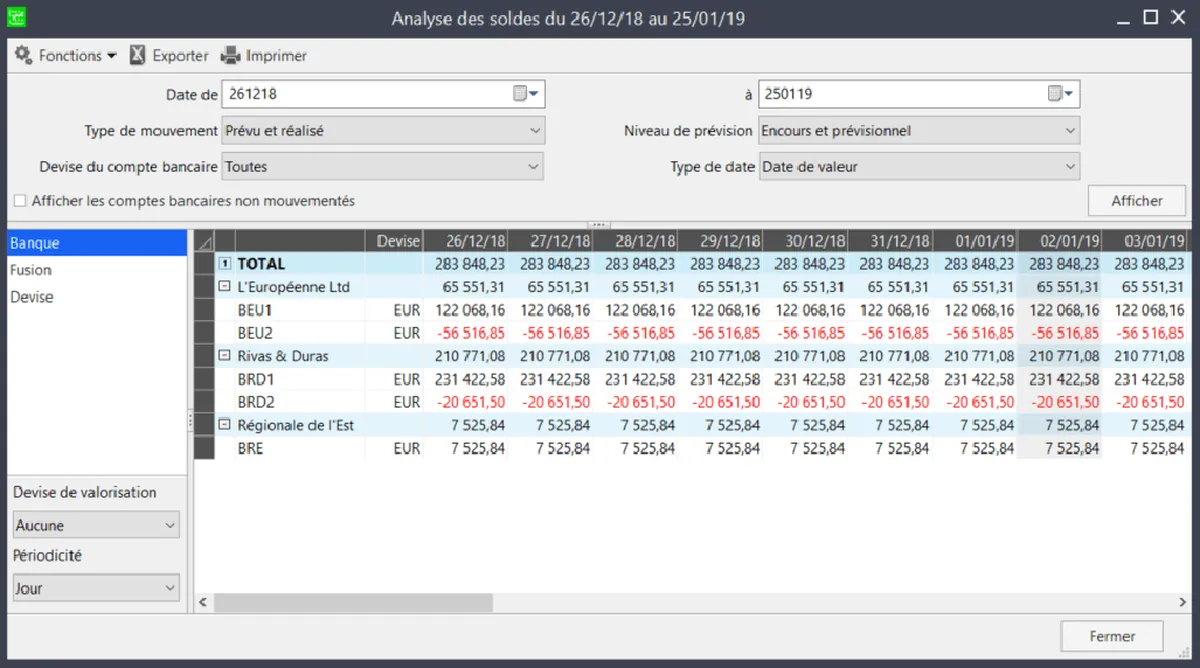Screen dimensions: 1200x668
Task: Open the calendar picker for end date
Action: click(1060, 94)
